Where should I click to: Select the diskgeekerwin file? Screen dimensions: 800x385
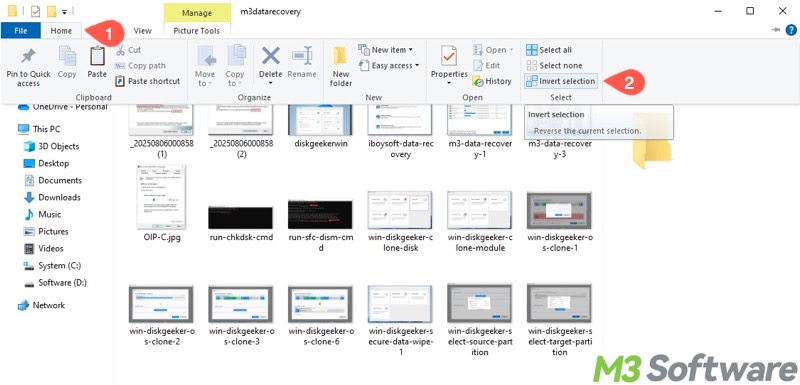pos(321,126)
